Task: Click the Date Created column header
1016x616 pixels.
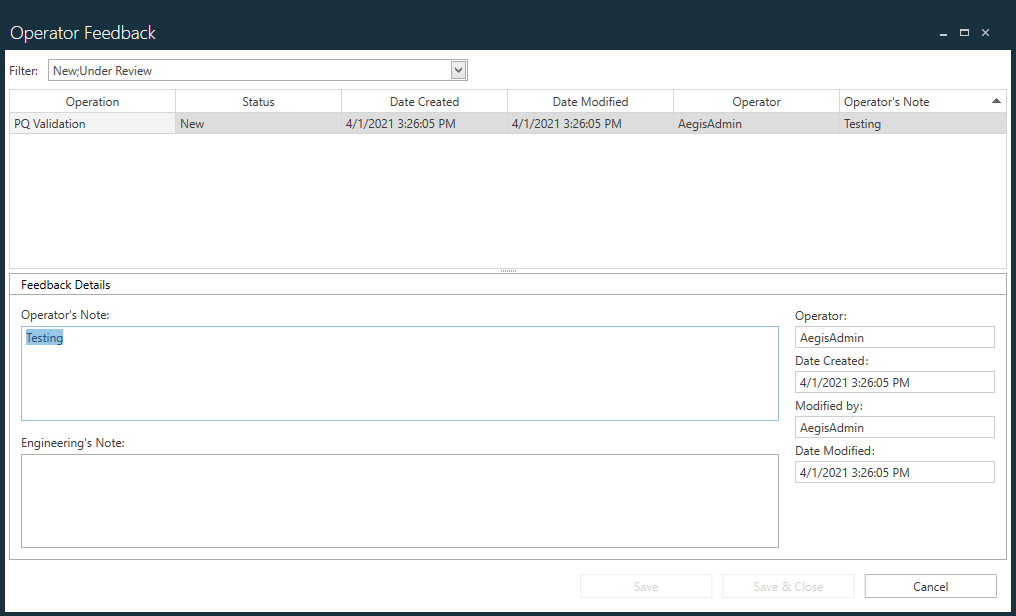Action: (x=424, y=102)
